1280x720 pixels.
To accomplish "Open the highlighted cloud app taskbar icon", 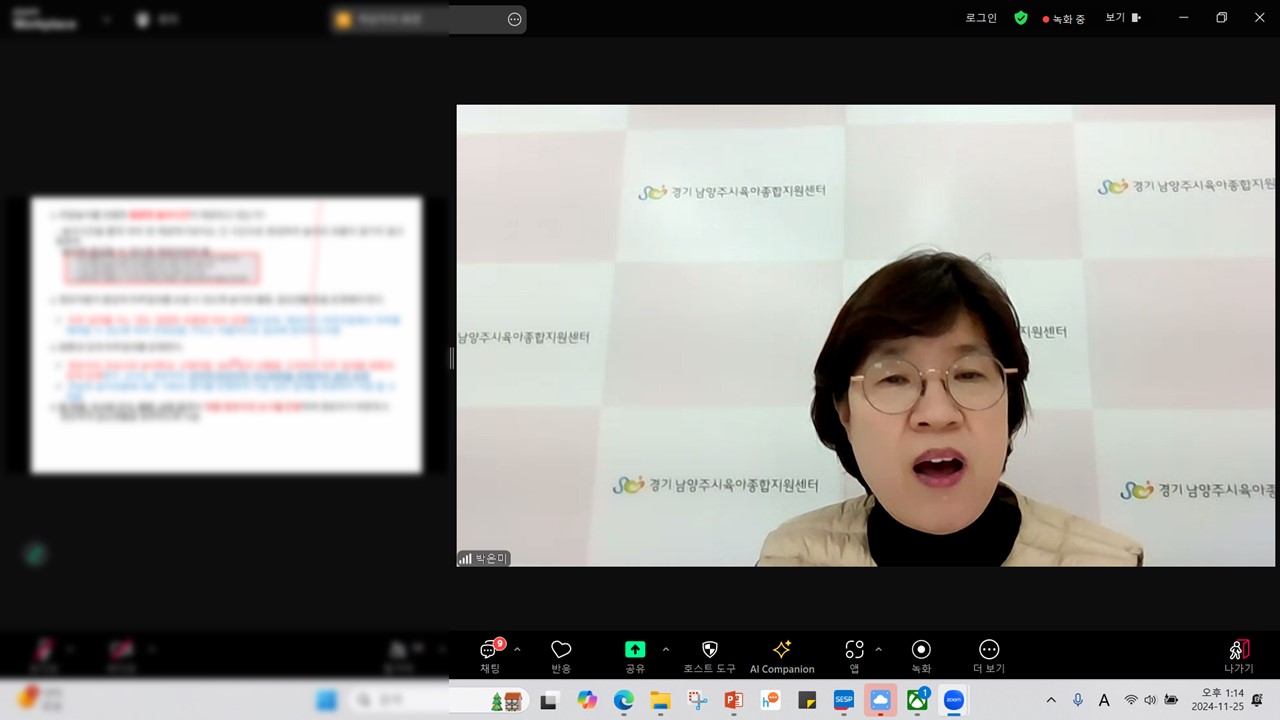I will pos(881,701).
